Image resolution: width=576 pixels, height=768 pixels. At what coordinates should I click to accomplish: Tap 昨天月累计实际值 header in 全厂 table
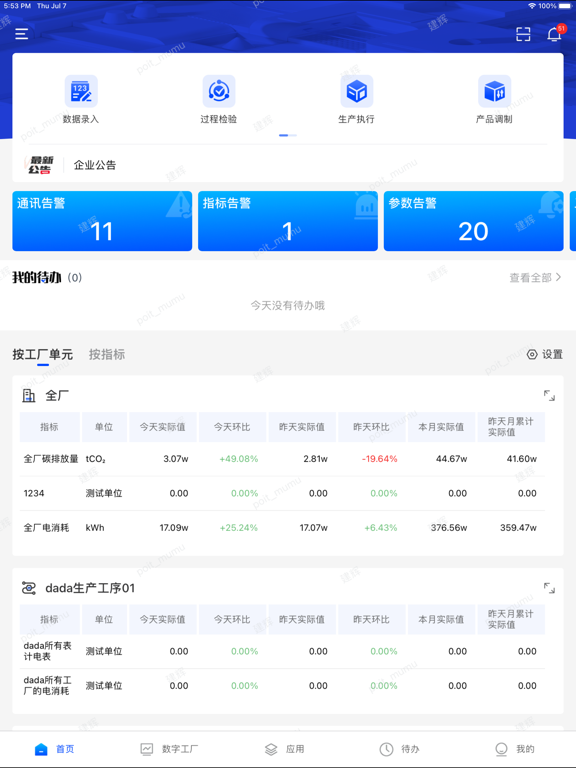coord(511,427)
